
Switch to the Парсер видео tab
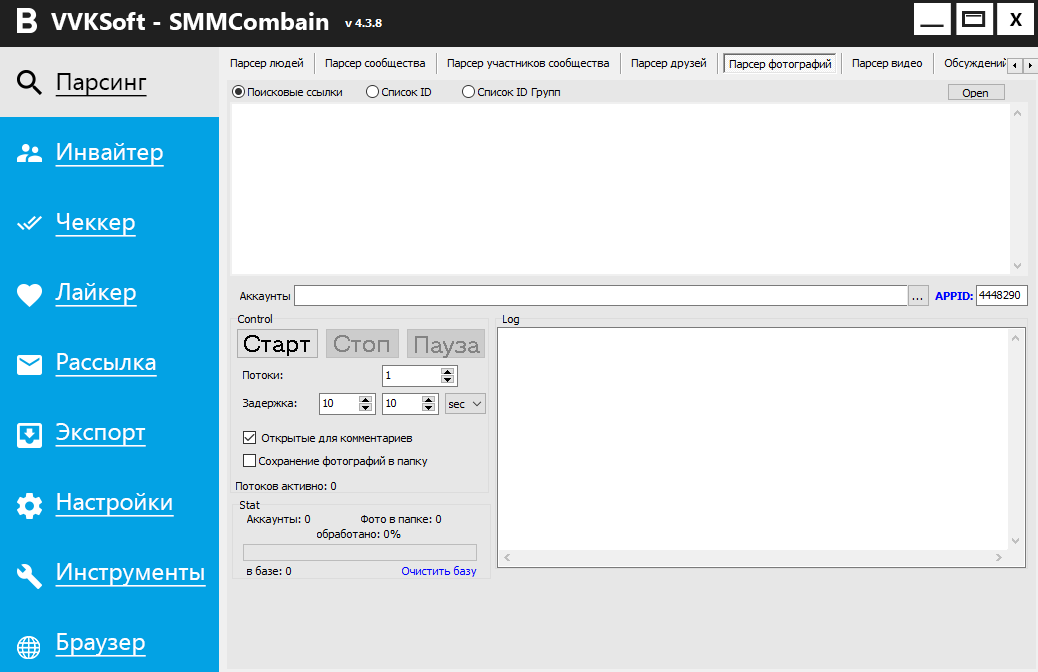pos(886,64)
